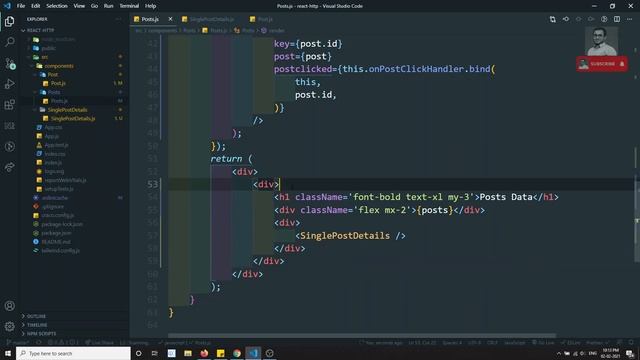Click in the Windows search box
Screen dimensions: 640x360
73,353
